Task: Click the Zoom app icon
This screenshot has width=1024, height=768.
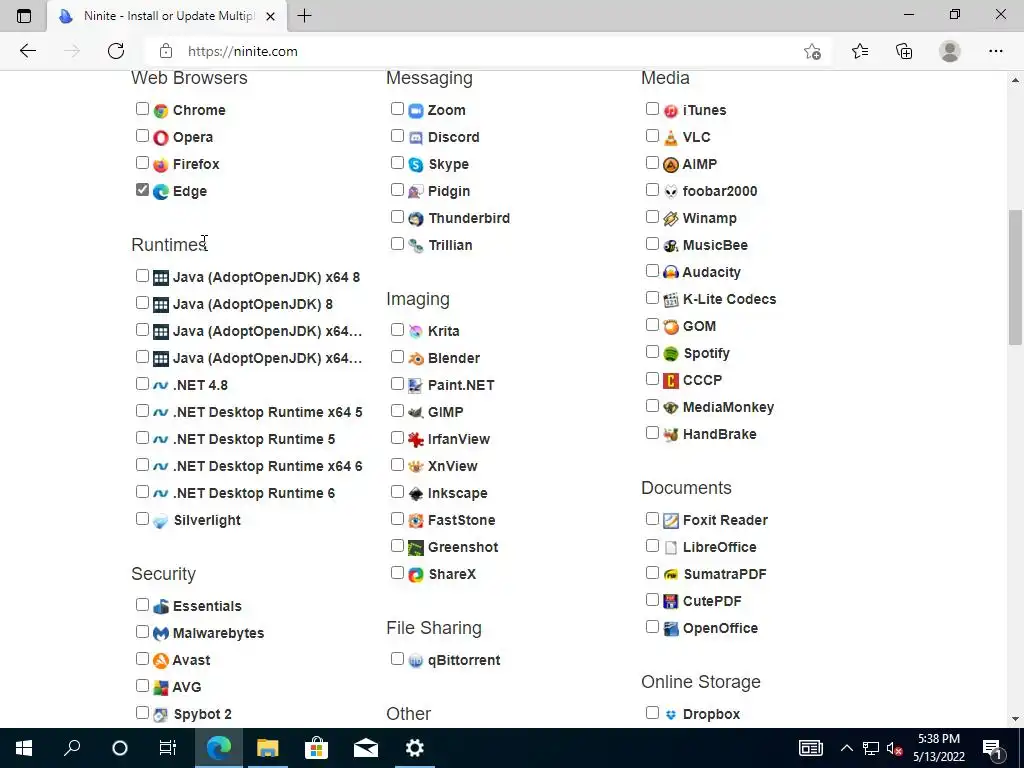Action: [x=416, y=110]
